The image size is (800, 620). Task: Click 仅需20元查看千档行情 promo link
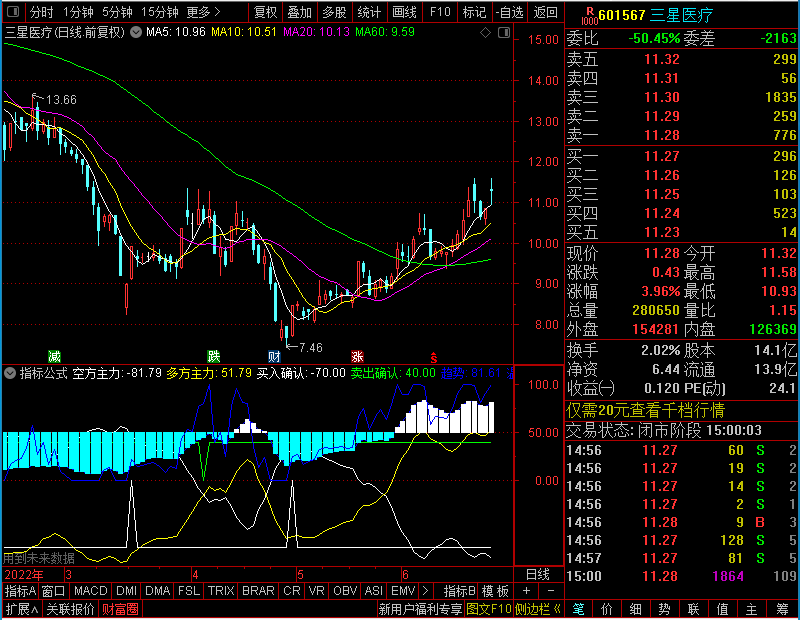tap(645, 410)
